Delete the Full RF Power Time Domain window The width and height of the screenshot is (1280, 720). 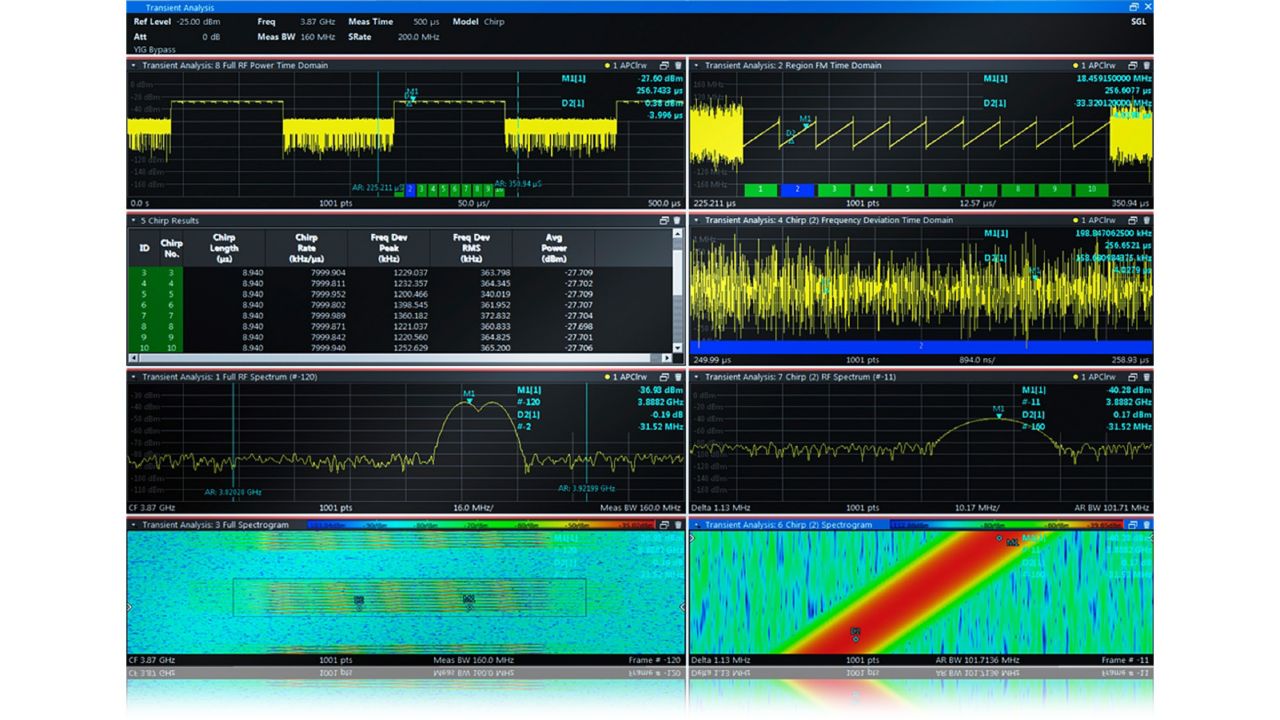678,65
